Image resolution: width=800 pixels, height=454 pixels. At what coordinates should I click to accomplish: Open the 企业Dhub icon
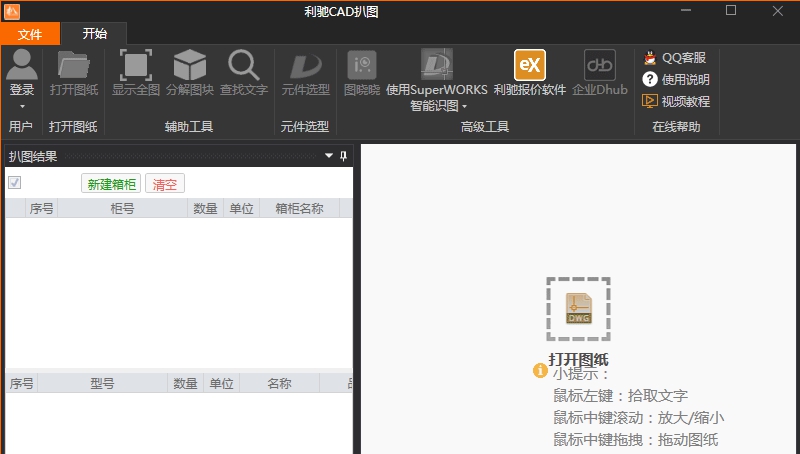[599, 65]
